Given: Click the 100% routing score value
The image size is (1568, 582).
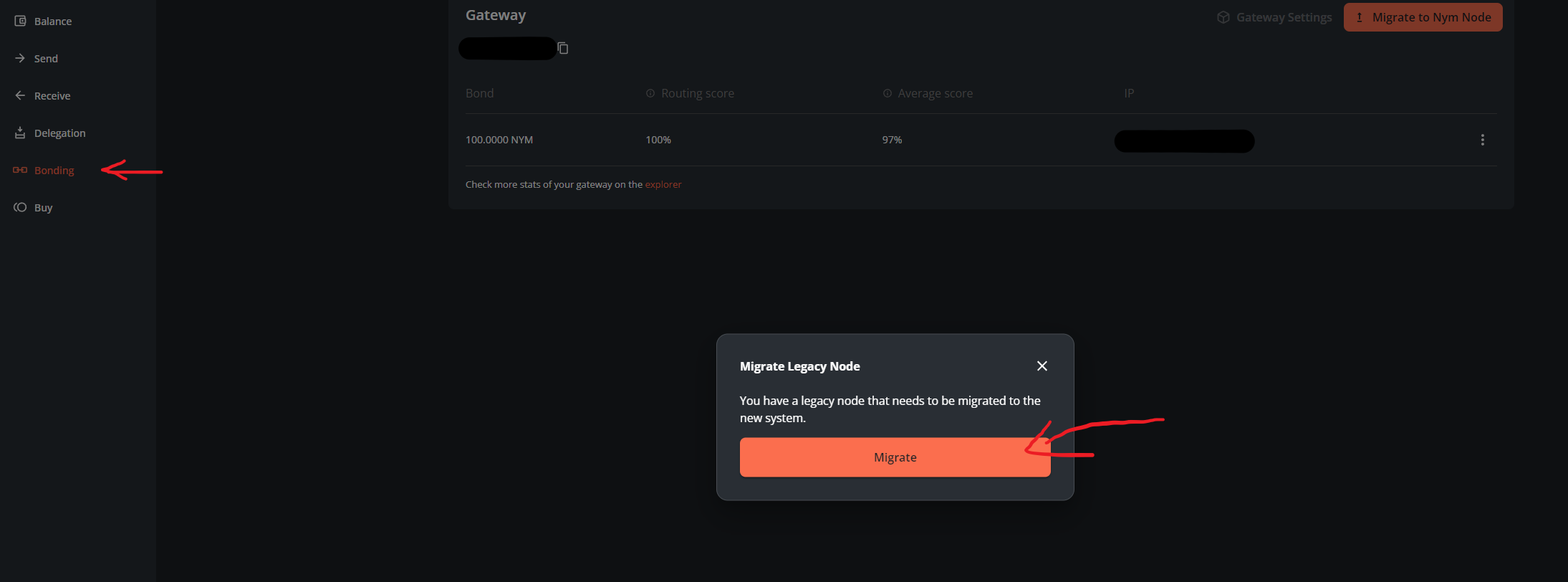Looking at the screenshot, I should [658, 140].
